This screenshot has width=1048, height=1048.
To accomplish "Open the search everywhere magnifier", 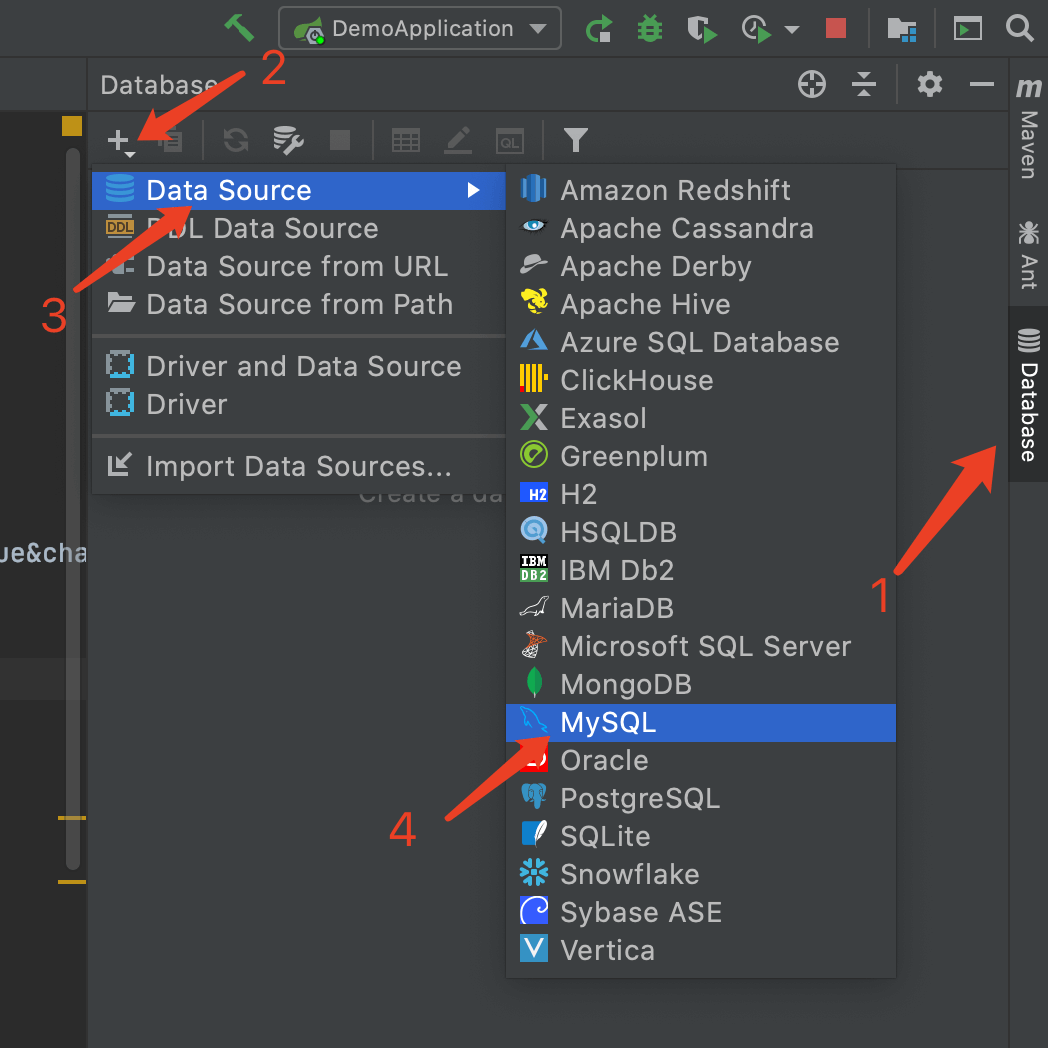I will coord(1019,28).
